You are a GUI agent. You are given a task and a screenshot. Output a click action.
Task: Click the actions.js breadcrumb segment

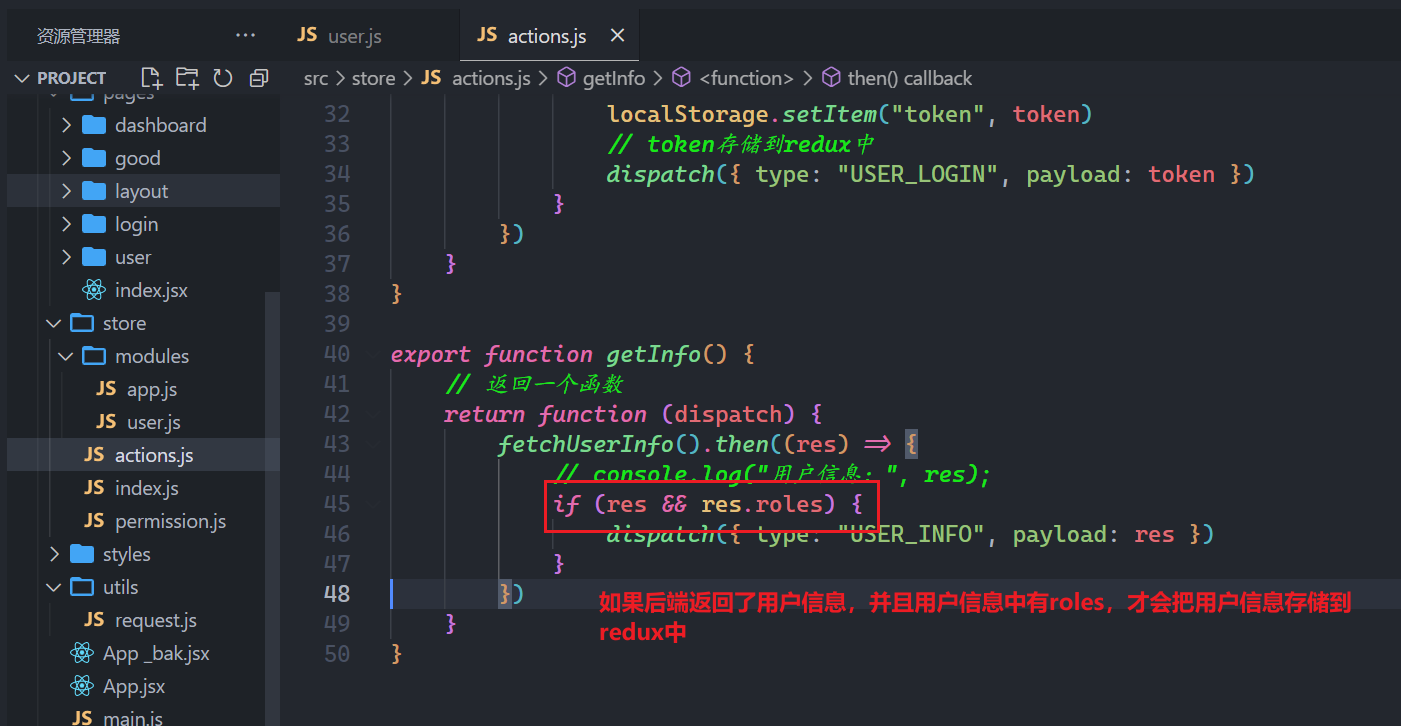tap(491, 78)
